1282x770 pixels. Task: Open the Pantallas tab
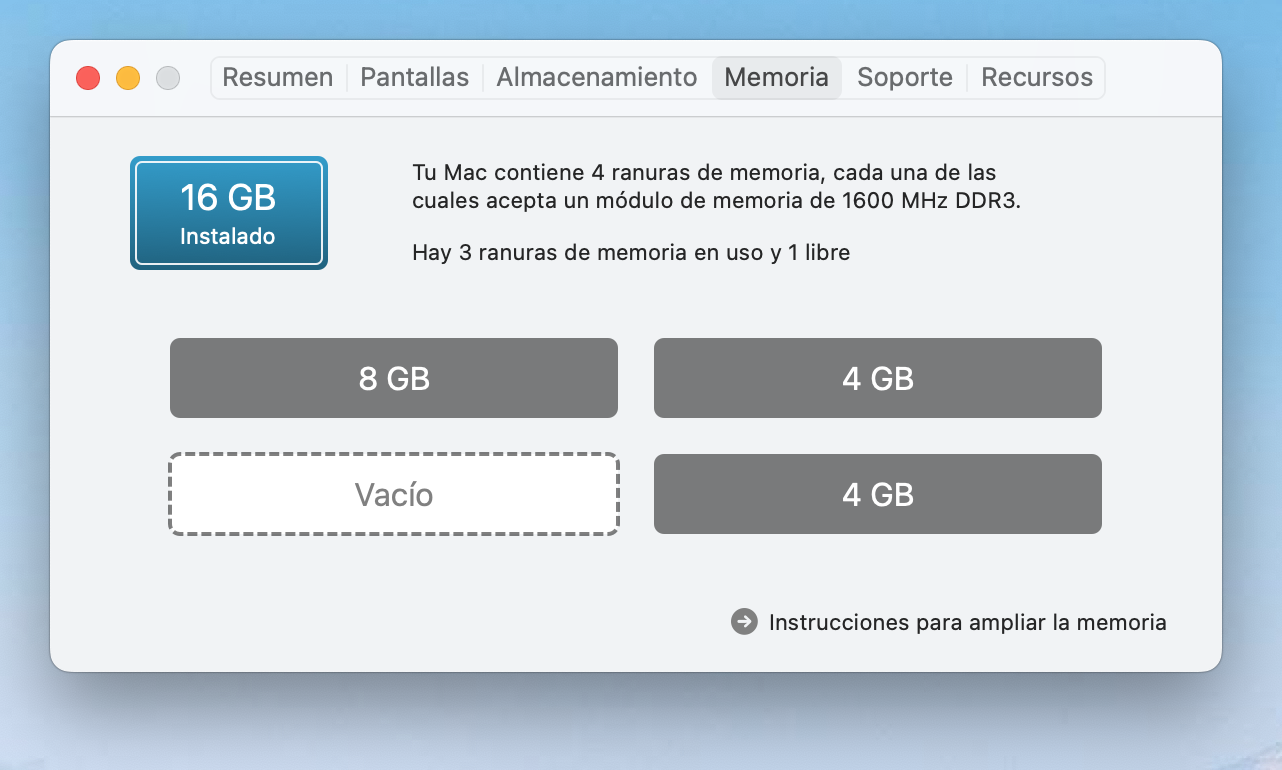[414, 78]
